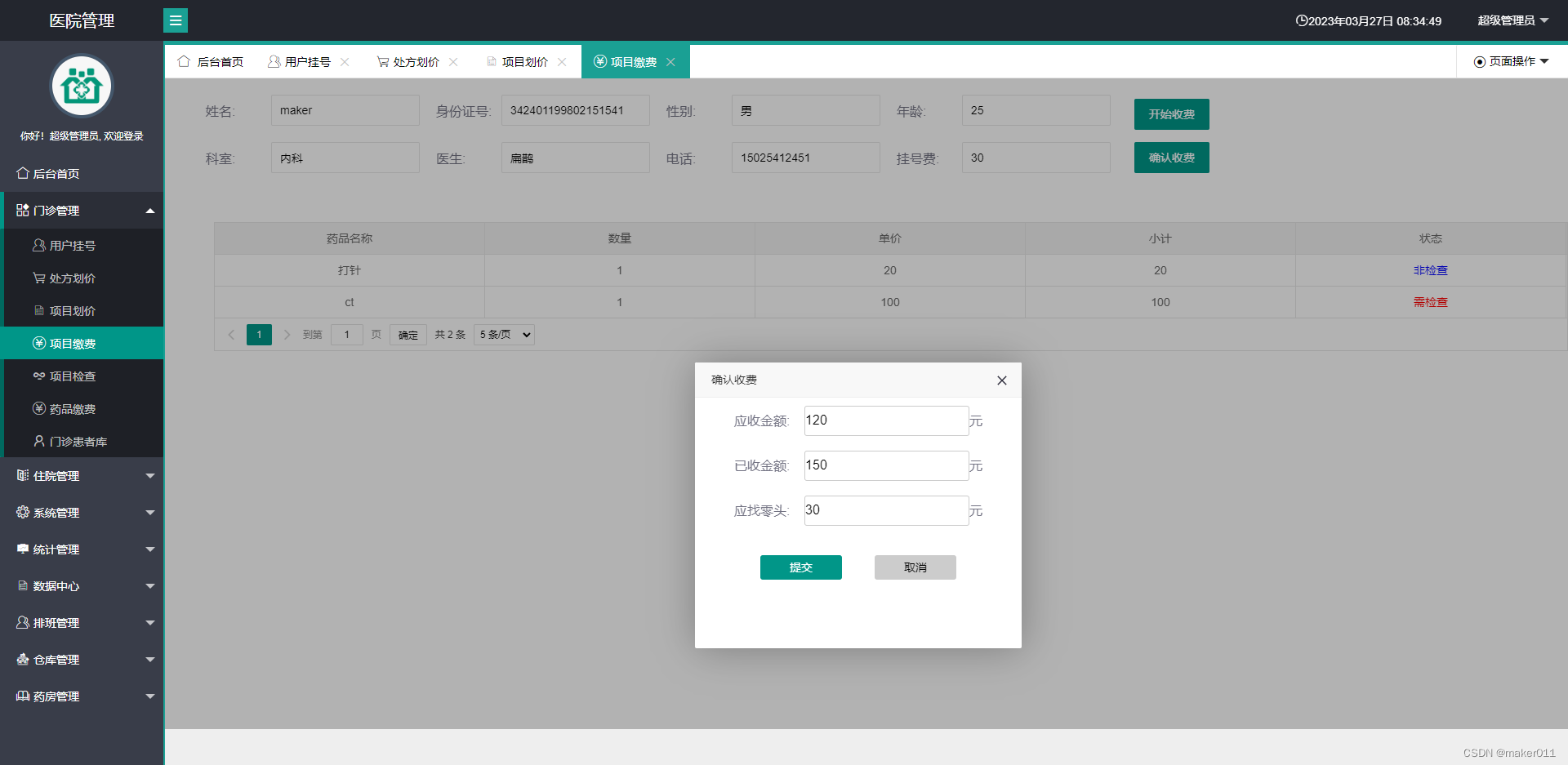
Task: Go to next page arrow in pagination
Action: pyautogui.click(x=287, y=335)
